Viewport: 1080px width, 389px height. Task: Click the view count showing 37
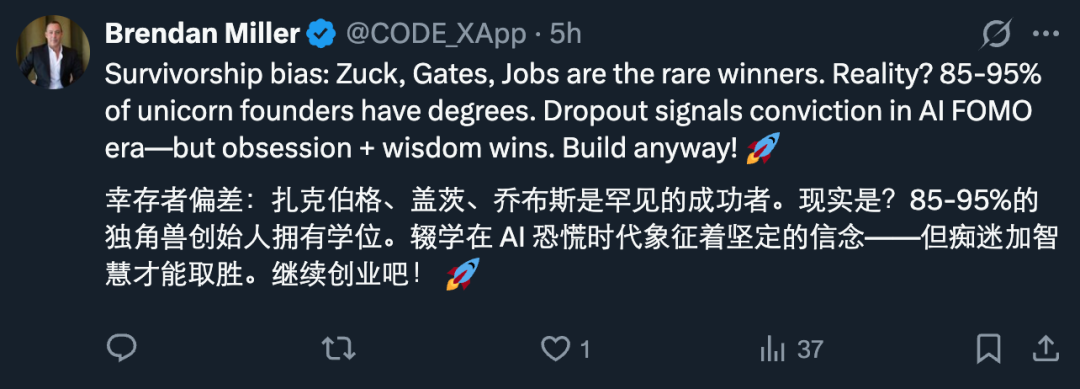pyautogui.click(x=810, y=350)
